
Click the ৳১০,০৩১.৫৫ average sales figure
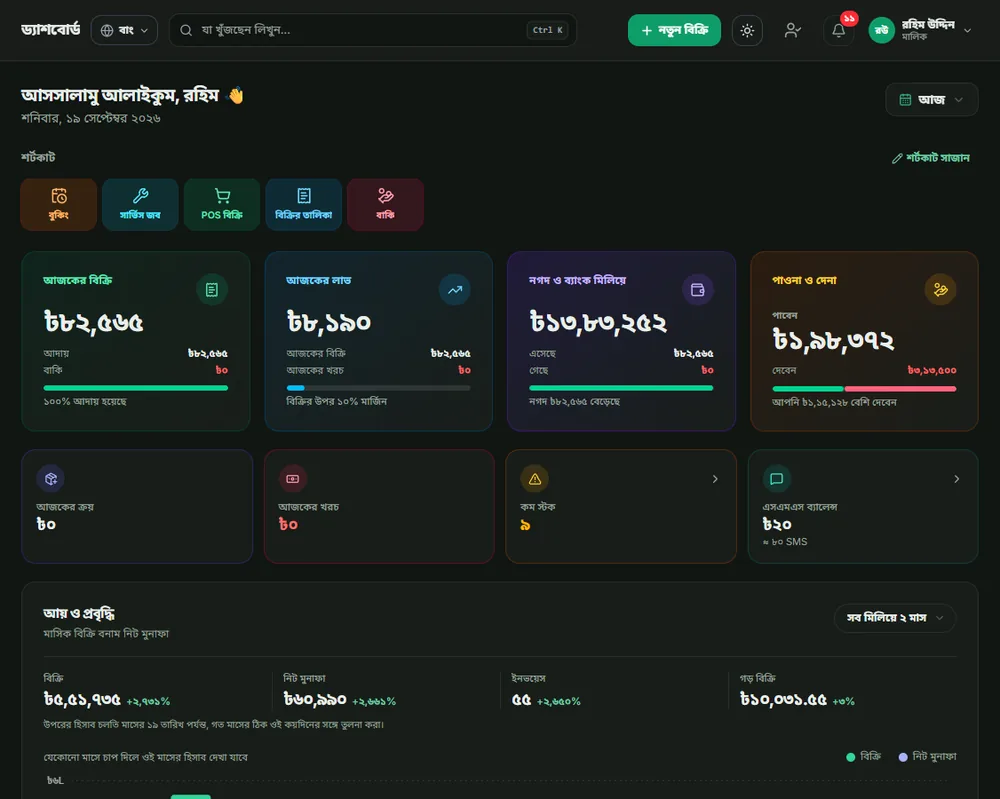click(783, 700)
